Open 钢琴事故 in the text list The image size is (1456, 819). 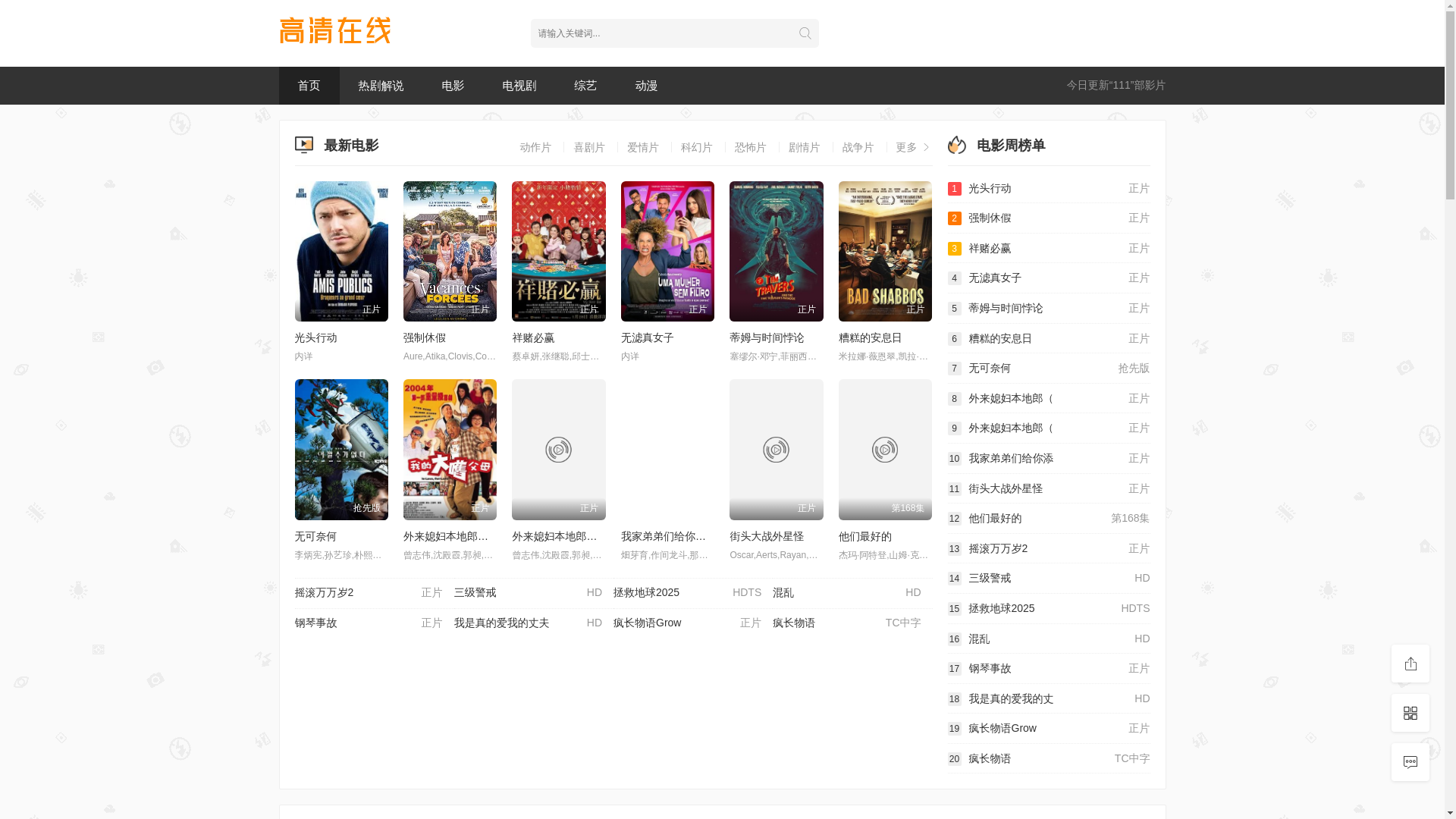pyautogui.click(x=369, y=623)
